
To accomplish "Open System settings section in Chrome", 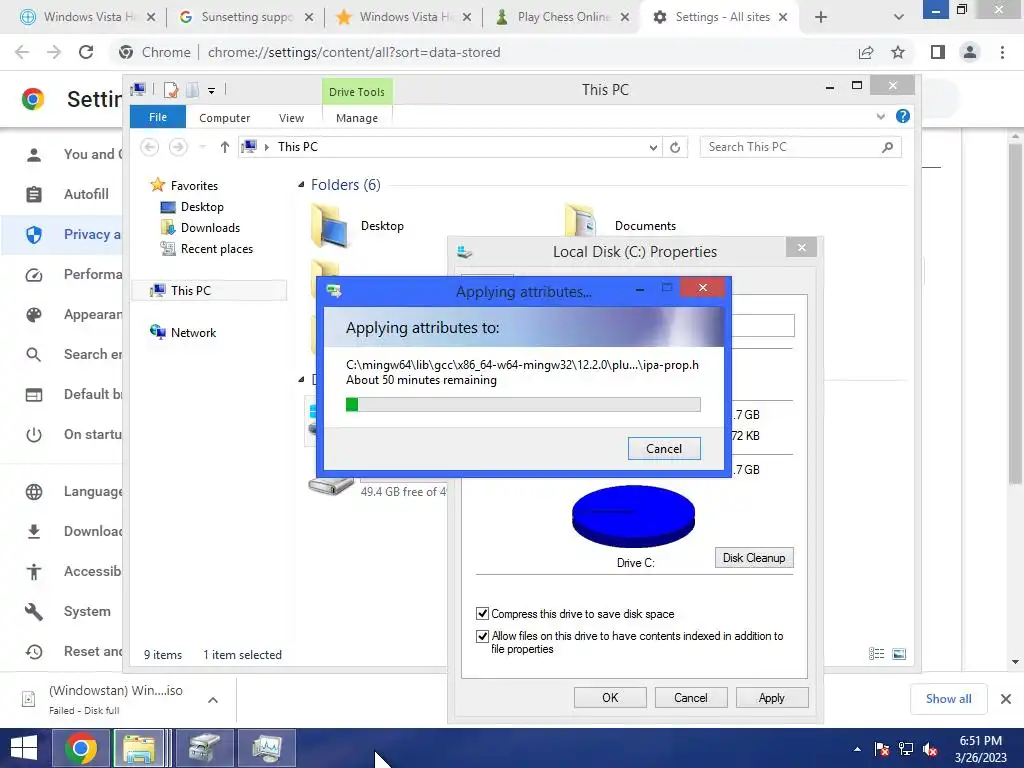I will click(87, 611).
